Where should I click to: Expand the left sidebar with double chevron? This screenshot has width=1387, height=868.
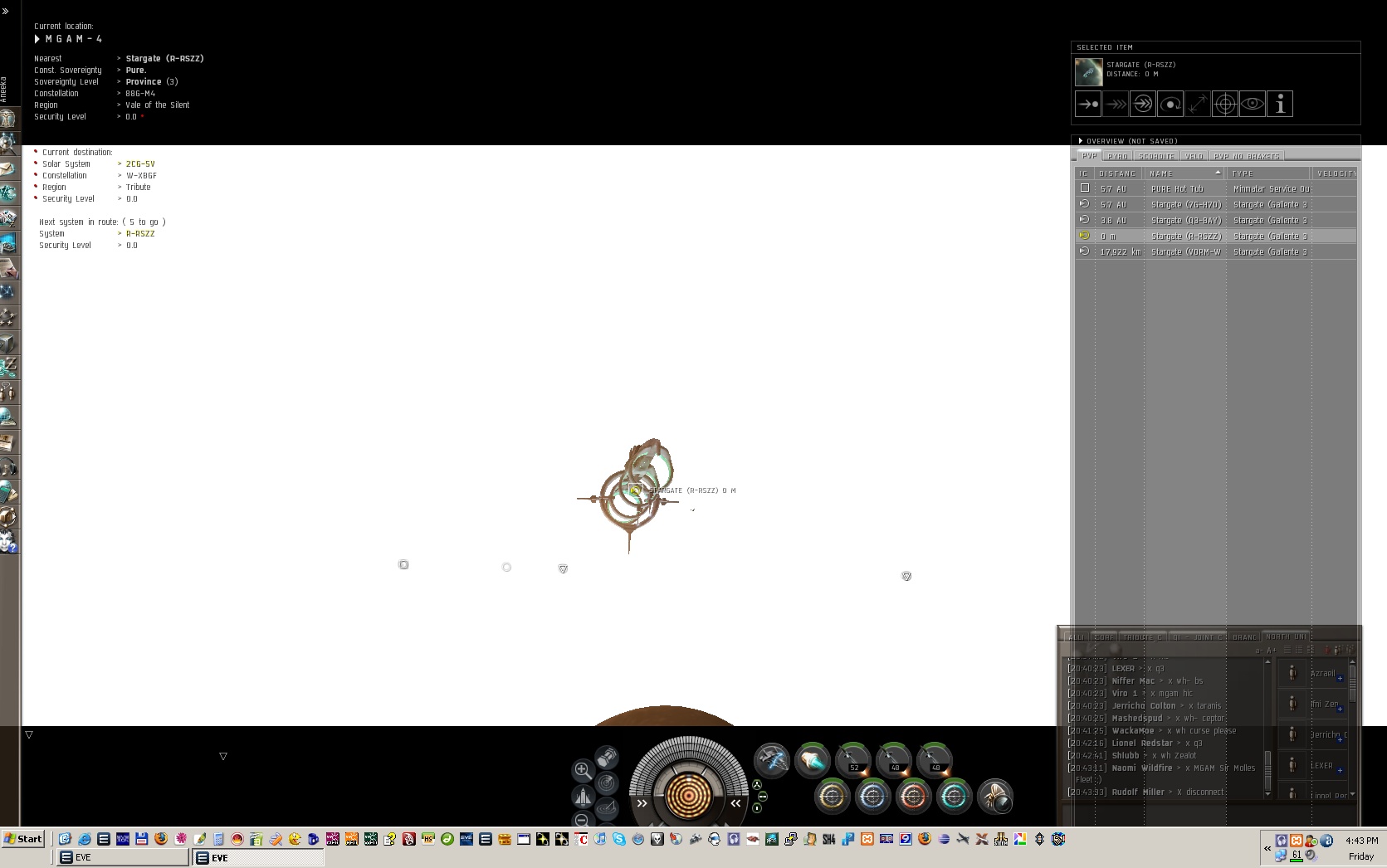6,11
